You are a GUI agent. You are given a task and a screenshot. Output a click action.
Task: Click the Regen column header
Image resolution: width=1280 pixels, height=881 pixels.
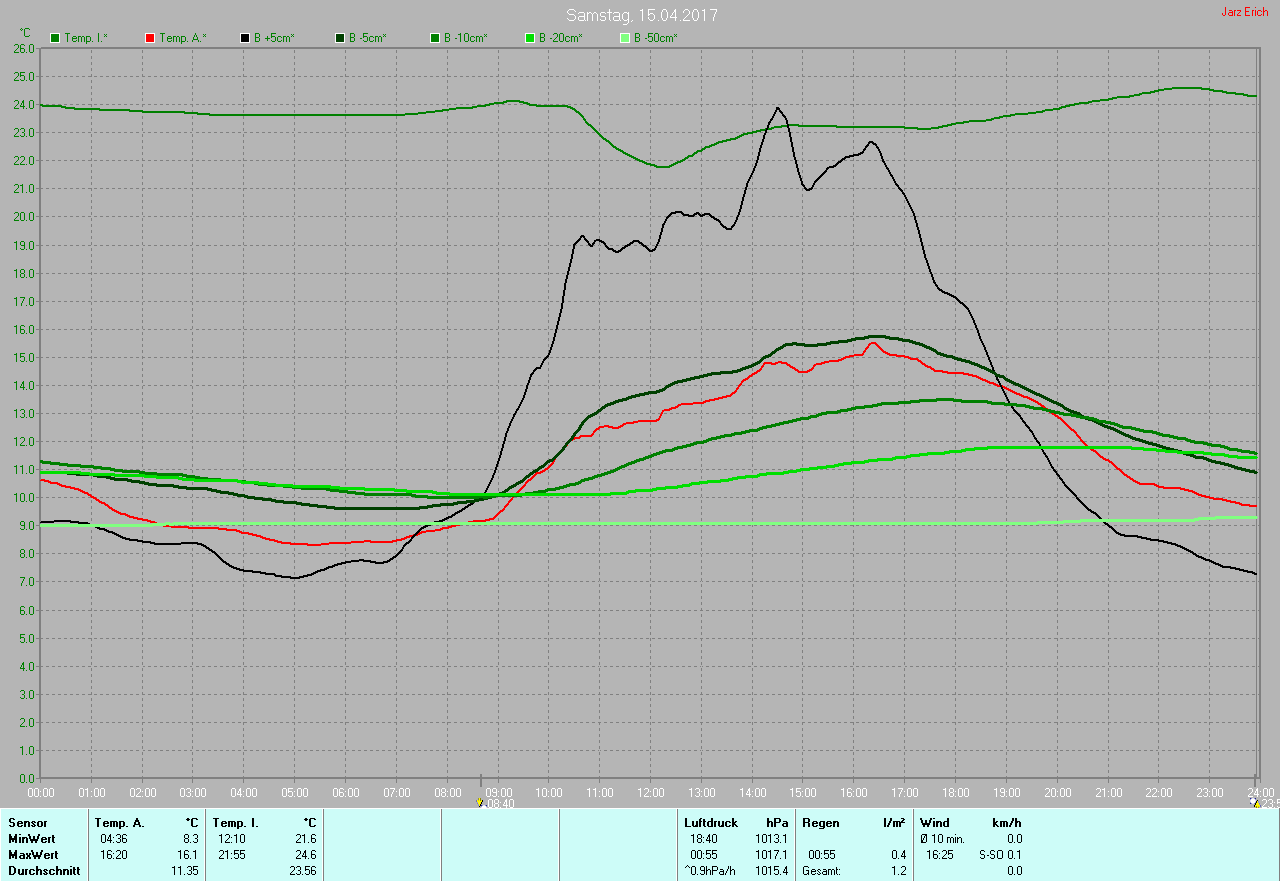tap(820, 823)
